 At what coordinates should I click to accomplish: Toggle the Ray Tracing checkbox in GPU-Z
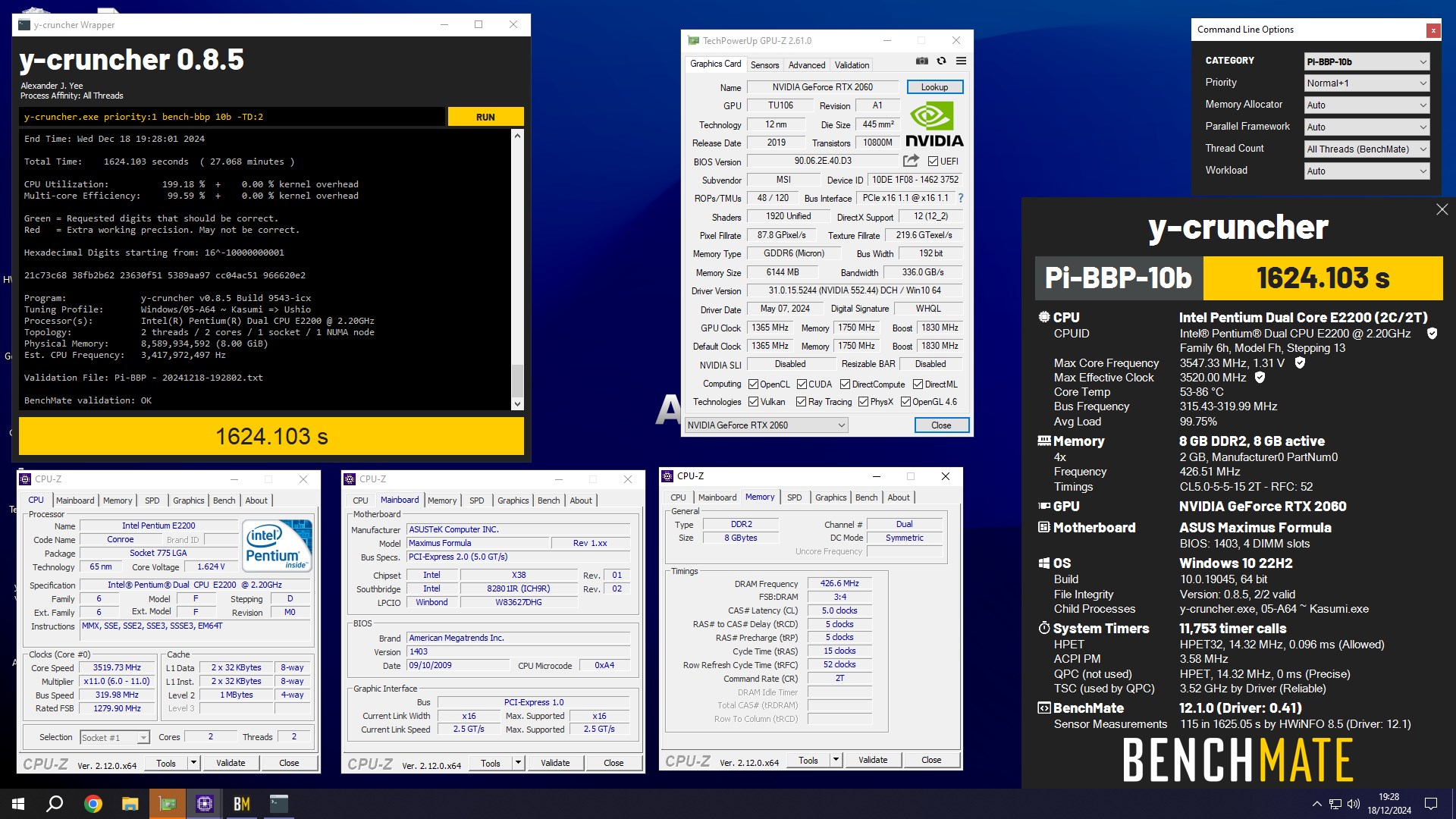tap(801, 402)
